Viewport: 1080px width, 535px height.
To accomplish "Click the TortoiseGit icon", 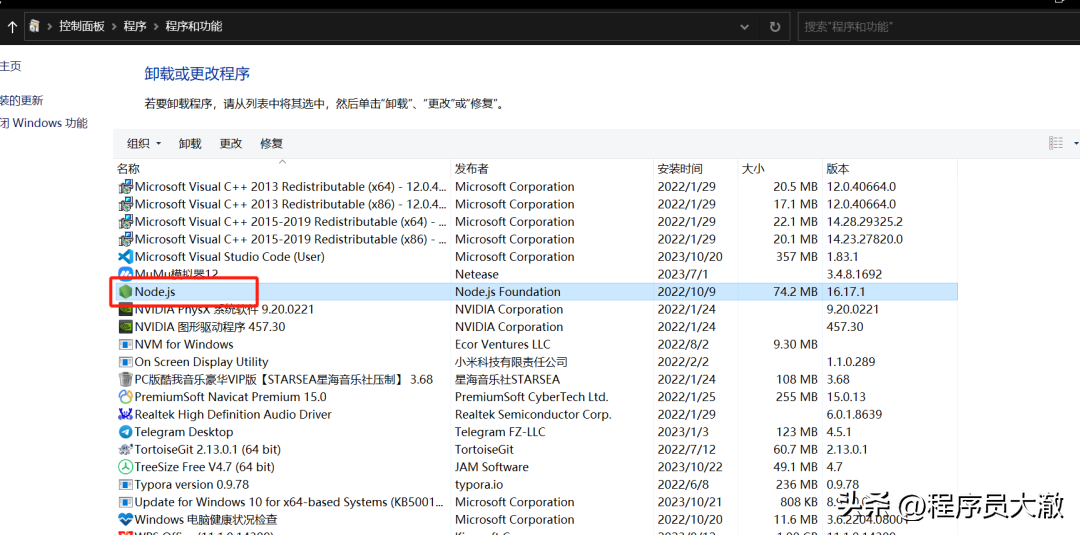I will [125, 450].
